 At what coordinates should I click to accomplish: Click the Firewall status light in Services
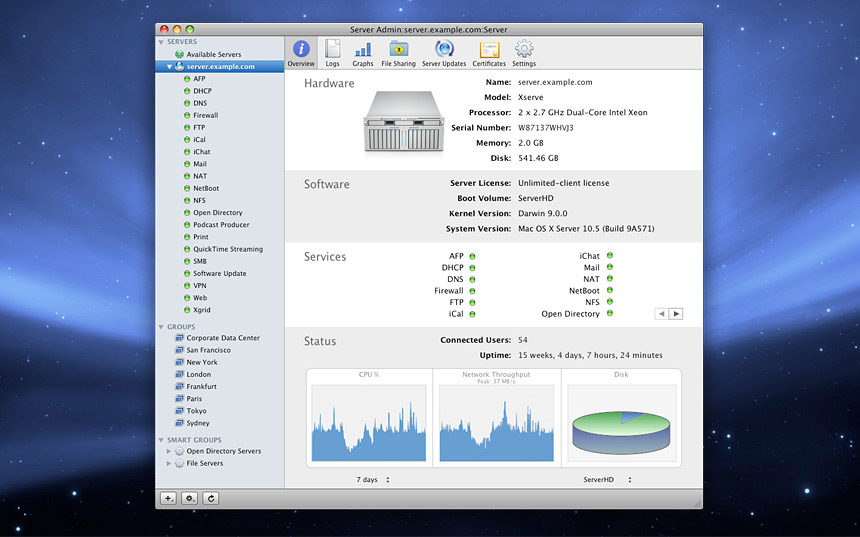point(472,291)
